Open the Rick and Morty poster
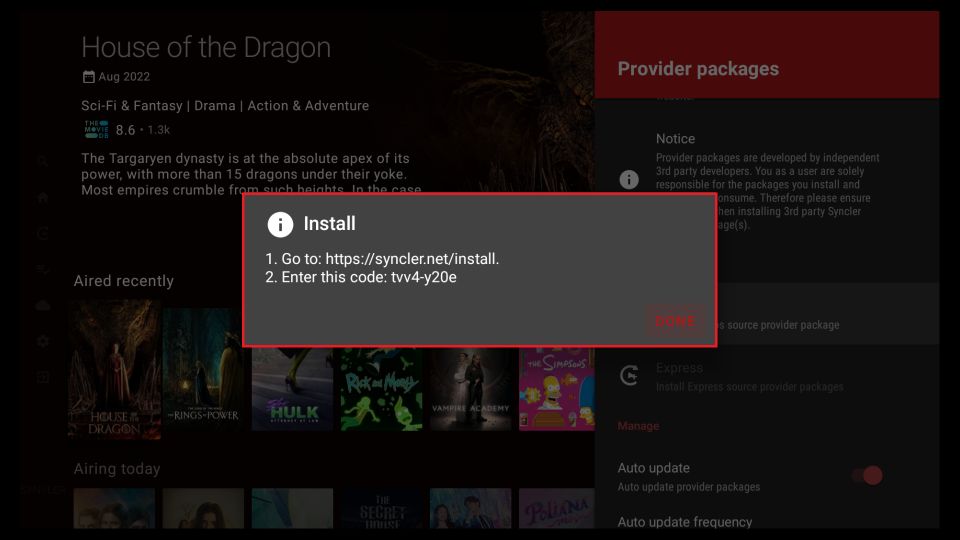 (381, 389)
